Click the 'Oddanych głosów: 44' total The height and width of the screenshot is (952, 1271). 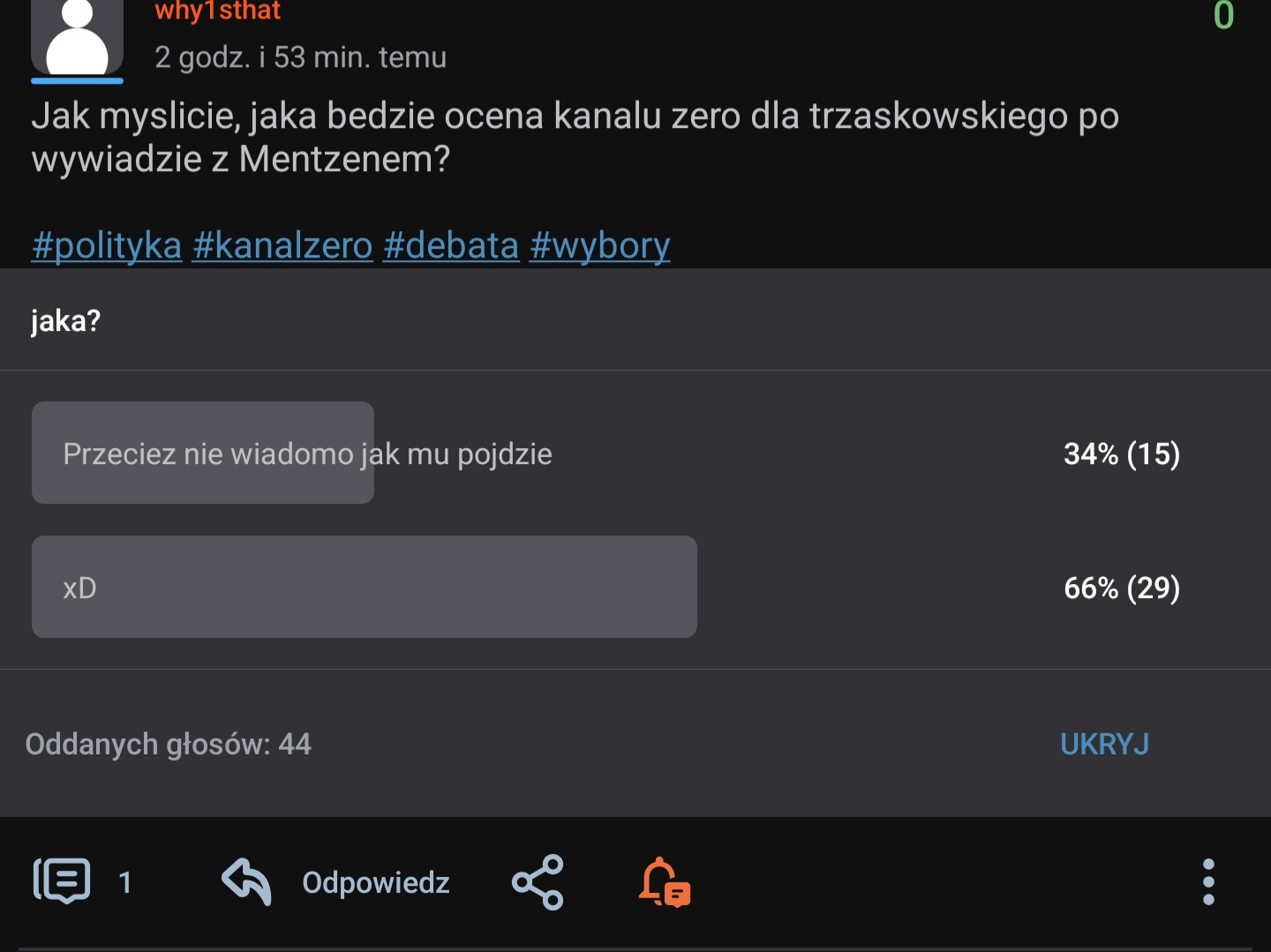169,745
